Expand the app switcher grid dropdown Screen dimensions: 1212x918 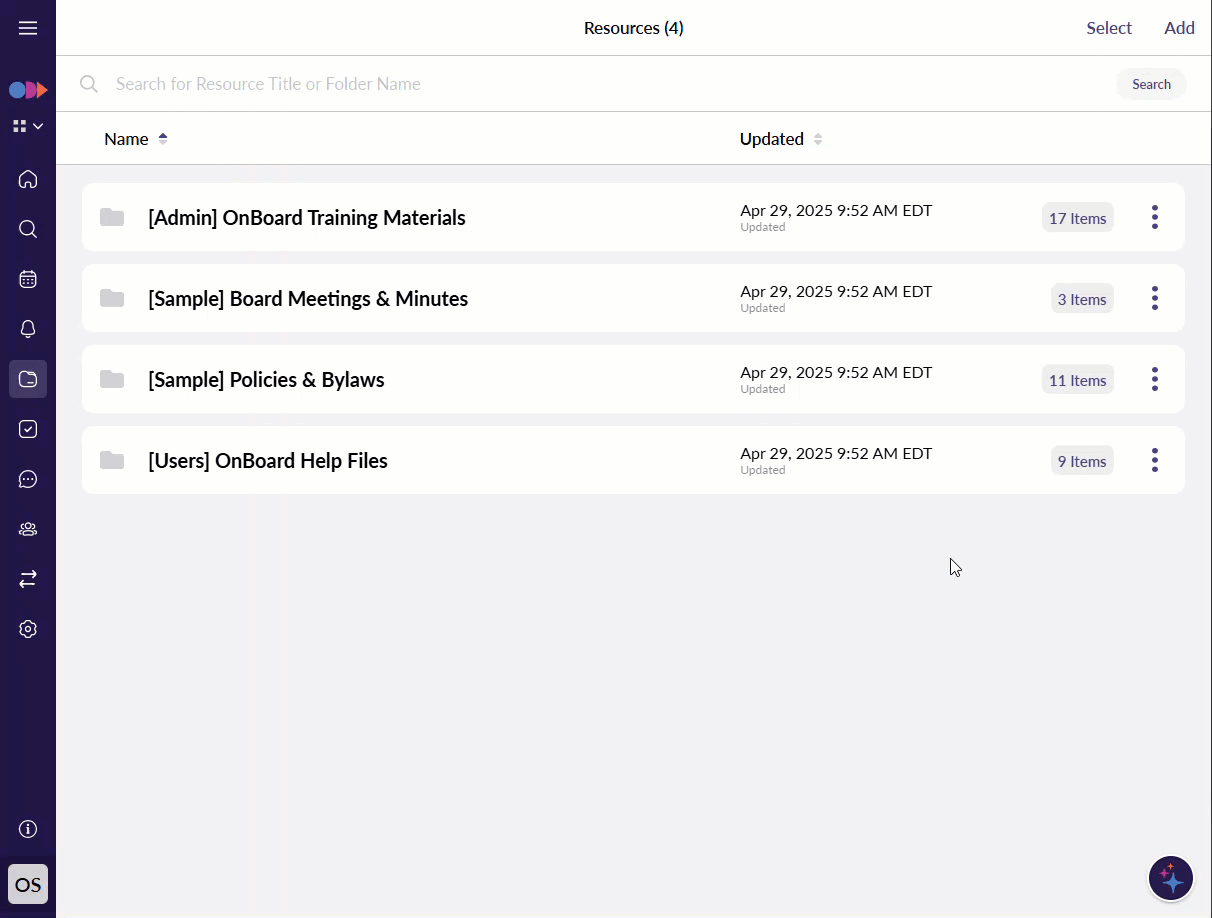[28, 126]
